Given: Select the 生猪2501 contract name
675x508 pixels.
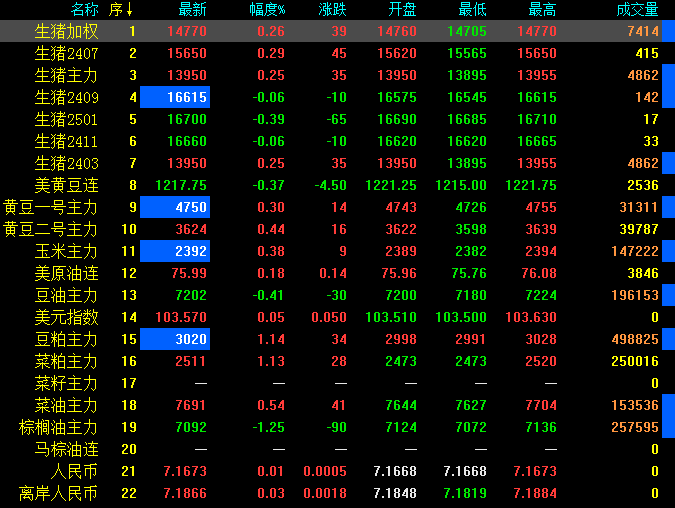Looking at the screenshot, I should pyautogui.click(x=66, y=119).
